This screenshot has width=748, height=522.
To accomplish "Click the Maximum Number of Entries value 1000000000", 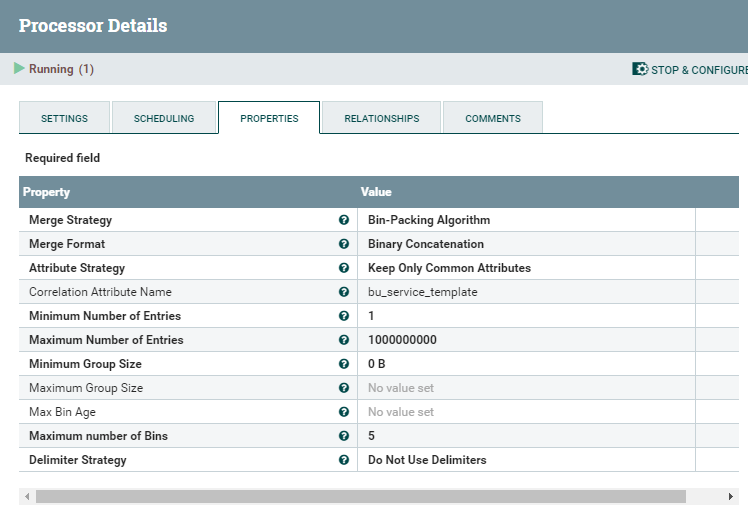I will 402,340.
